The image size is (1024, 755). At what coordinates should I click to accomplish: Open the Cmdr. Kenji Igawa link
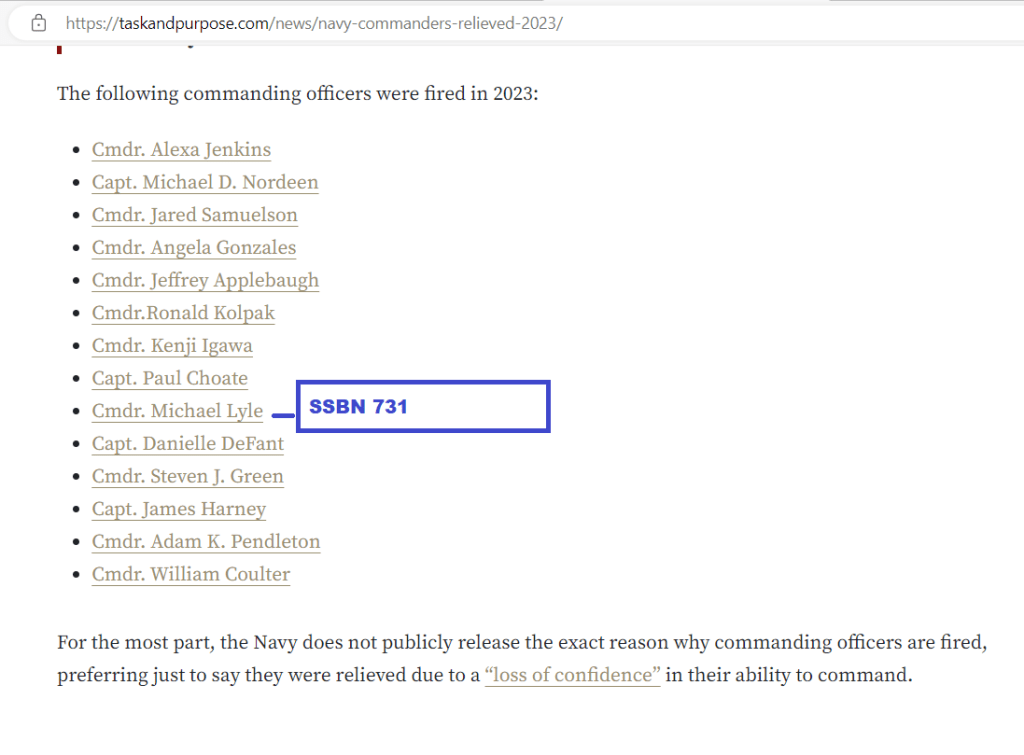[x=172, y=346]
